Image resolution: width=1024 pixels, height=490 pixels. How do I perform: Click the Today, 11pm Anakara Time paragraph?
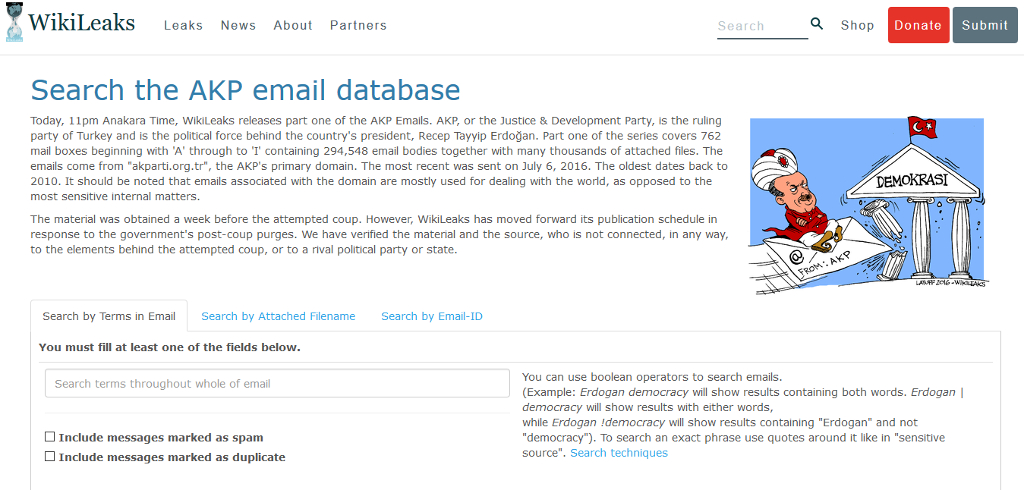pos(379,159)
